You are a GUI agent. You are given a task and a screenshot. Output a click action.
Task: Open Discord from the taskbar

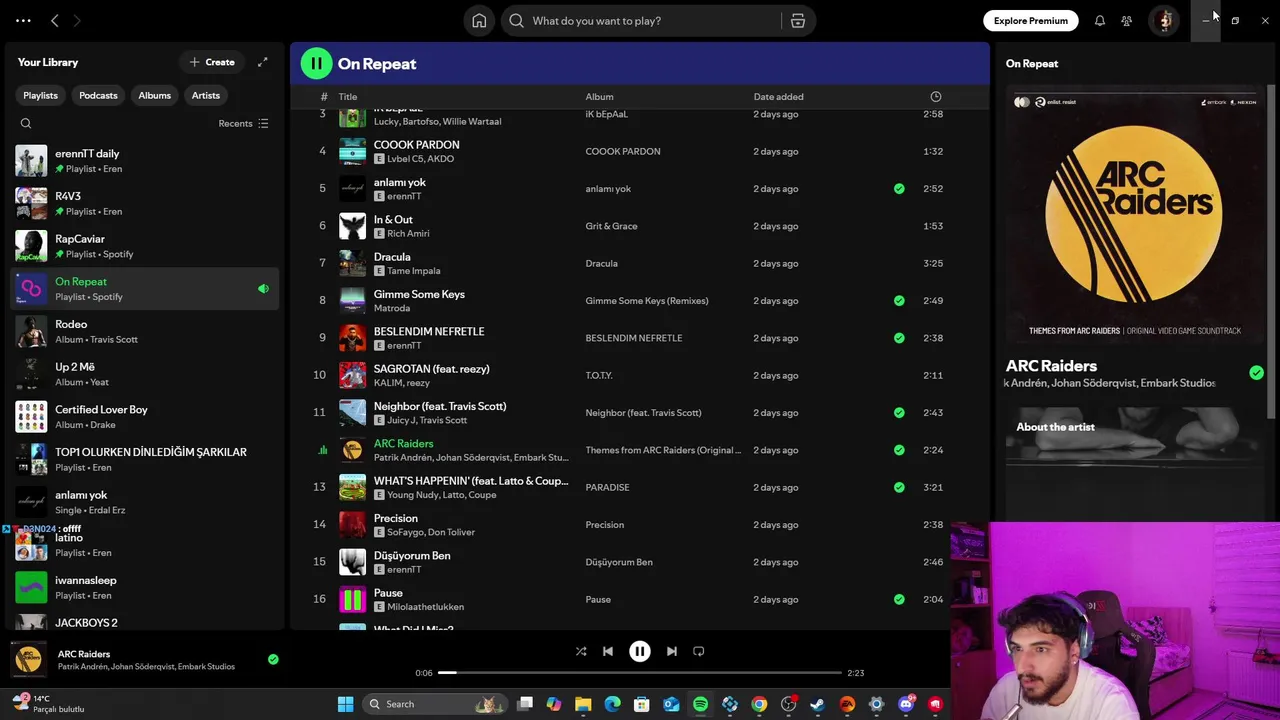906,704
